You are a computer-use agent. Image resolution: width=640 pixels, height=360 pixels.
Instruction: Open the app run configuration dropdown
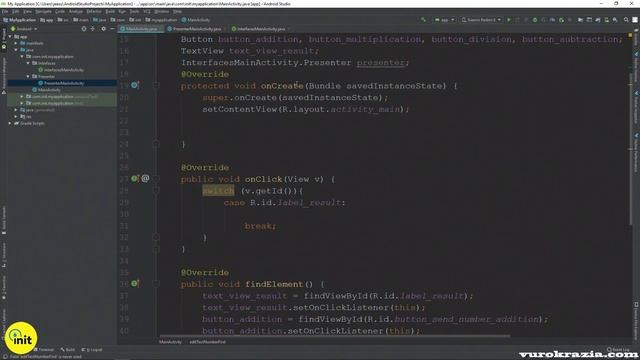pyautogui.click(x=444, y=20)
